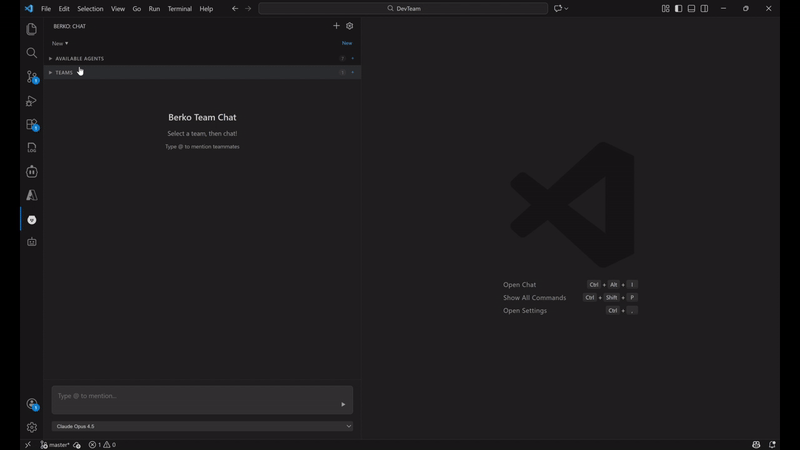Open the New session dropdown
Image resolution: width=800 pixels, height=450 pixels.
[x=60, y=43]
